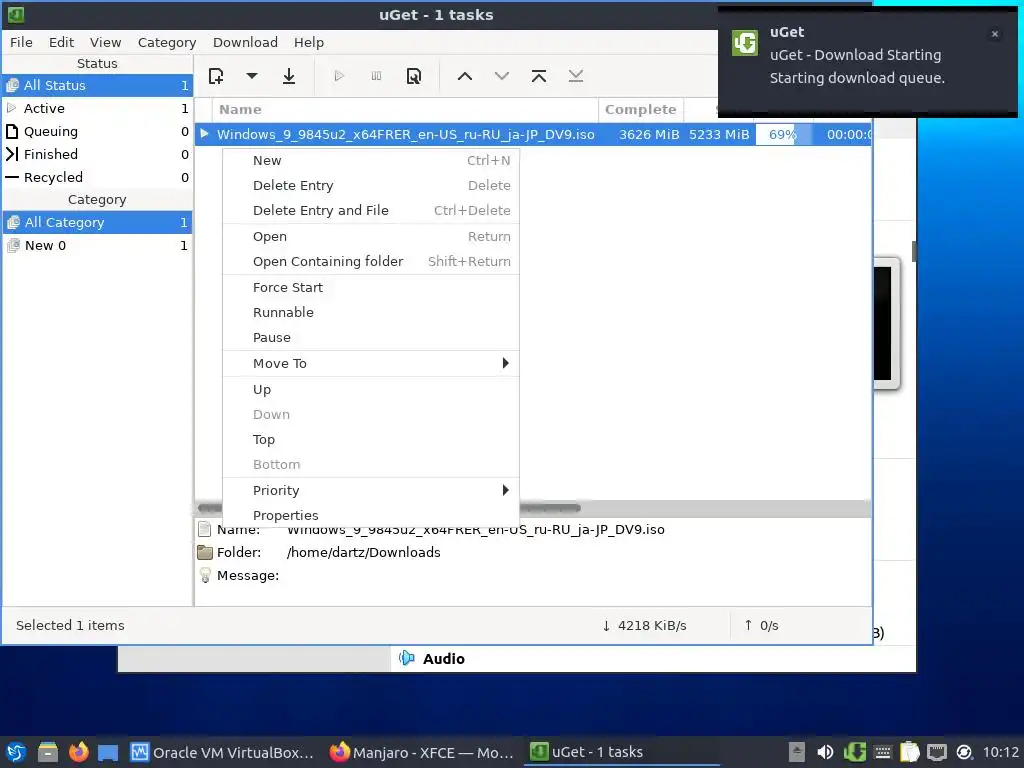Click the move to top toolbar icon
The image size is (1024, 768).
point(539,76)
